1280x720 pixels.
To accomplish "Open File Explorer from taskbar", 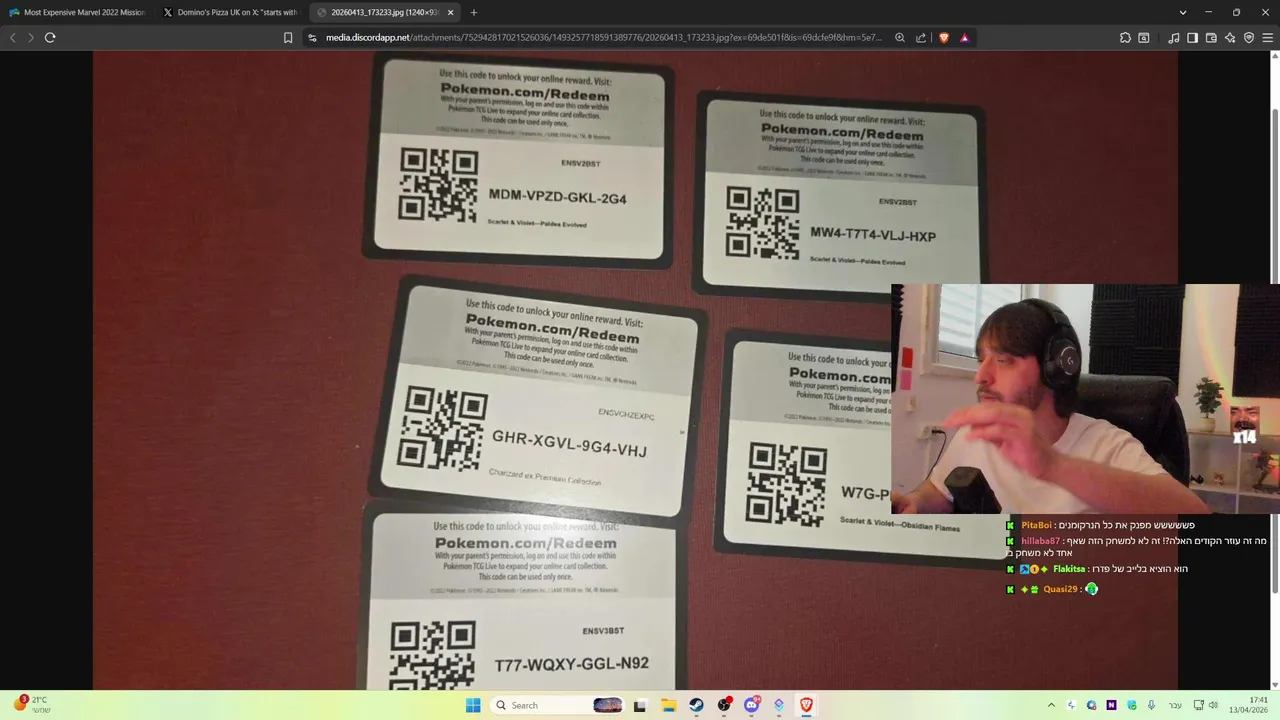I will point(668,705).
